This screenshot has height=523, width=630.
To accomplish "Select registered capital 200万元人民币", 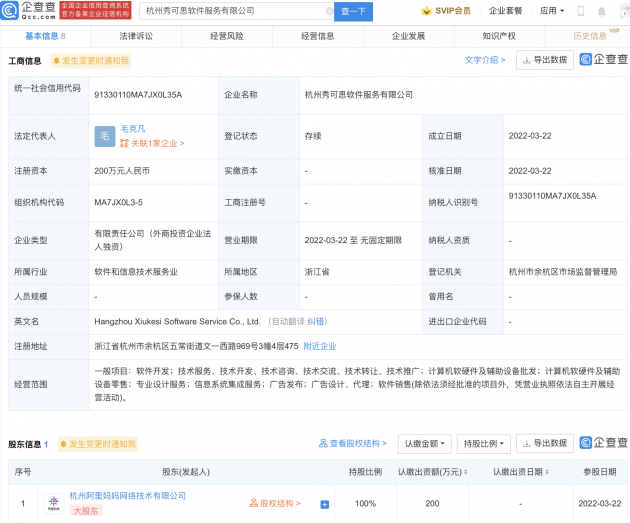I will tap(122, 171).
